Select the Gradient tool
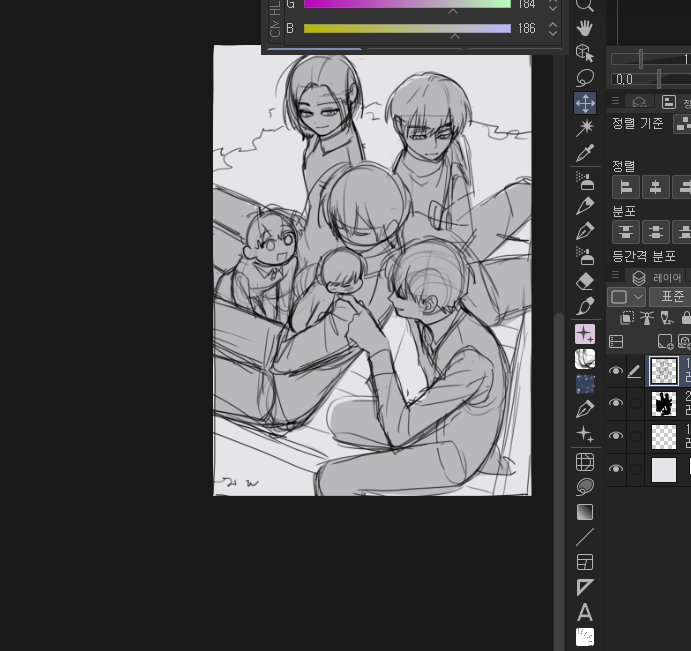691x651 pixels. pyautogui.click(x=585, y=512)
